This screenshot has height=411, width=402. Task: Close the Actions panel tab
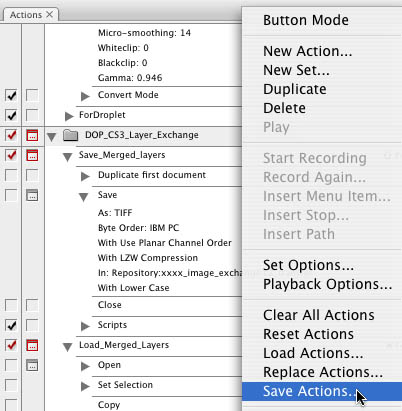(x=49, y=15)
